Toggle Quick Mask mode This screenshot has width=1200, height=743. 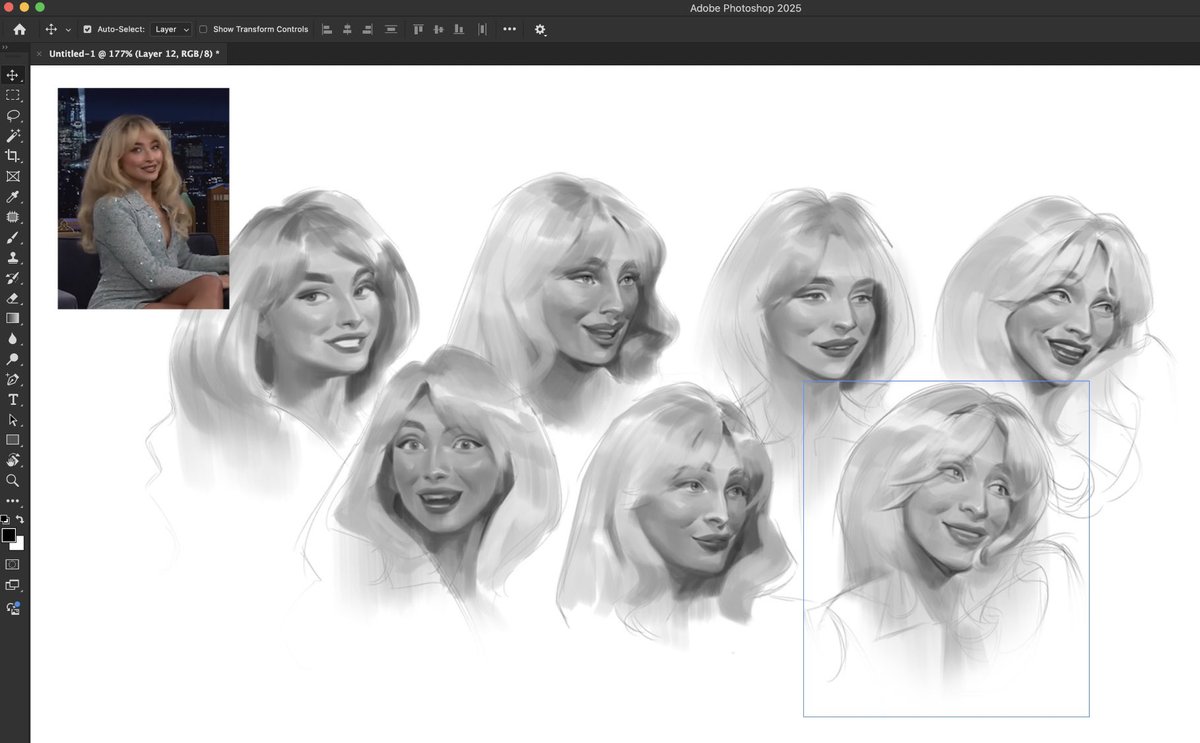13,564
